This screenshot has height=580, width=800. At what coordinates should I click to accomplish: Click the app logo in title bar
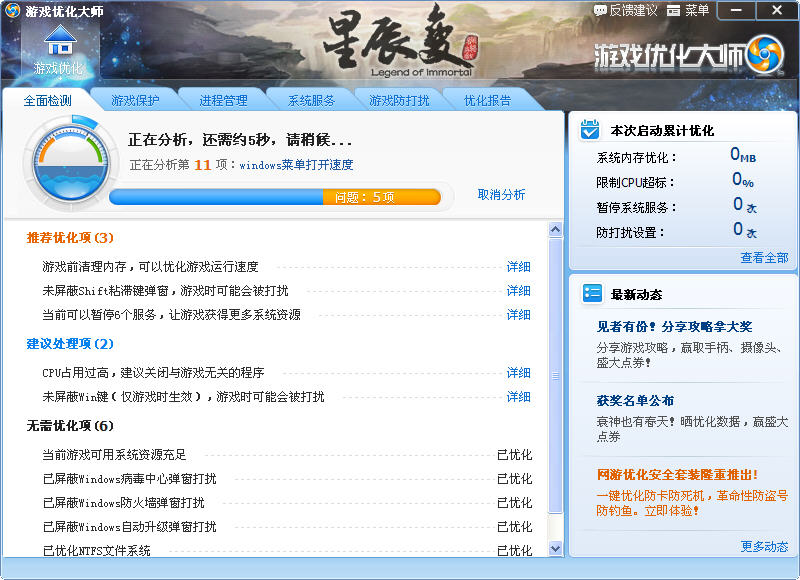tap(12, 10)
